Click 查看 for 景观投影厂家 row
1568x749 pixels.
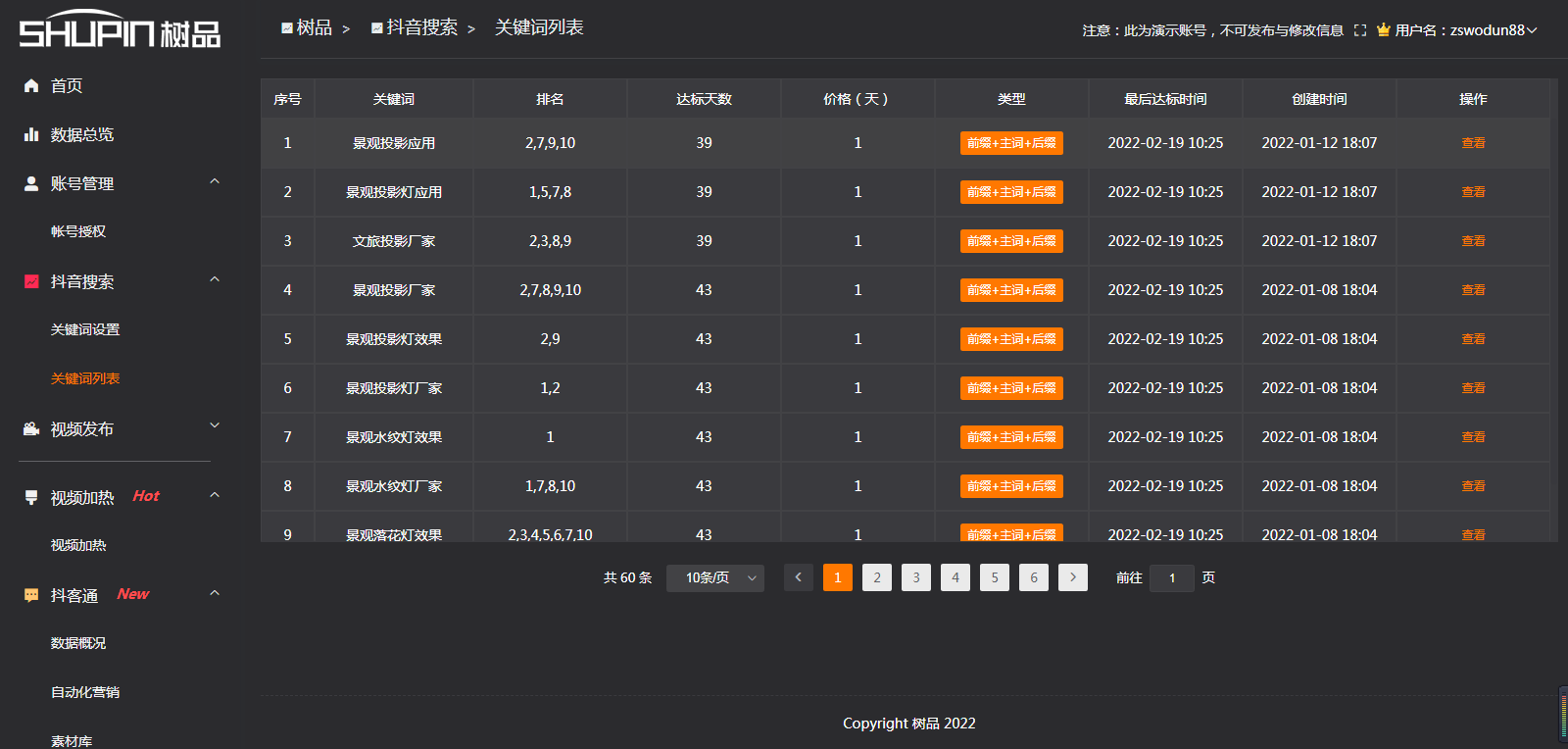click(1473, 290)
